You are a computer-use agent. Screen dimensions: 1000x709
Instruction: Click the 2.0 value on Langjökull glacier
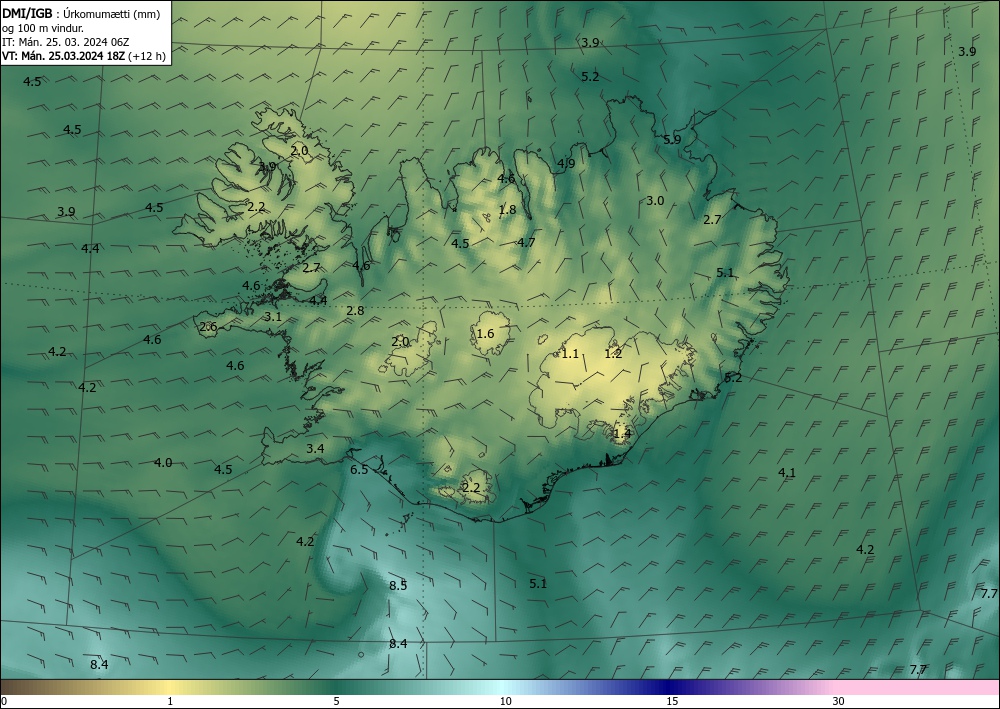point(400,341)
